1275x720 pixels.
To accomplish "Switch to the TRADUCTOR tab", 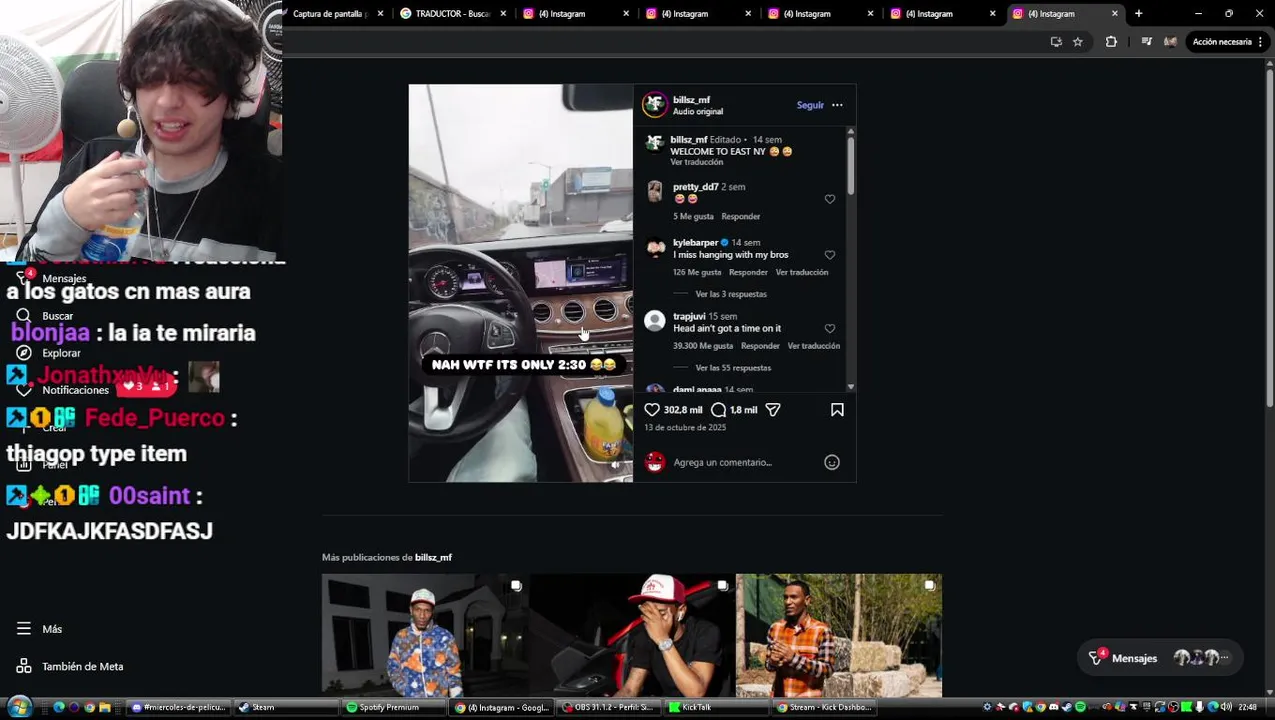I will (453, 14).
